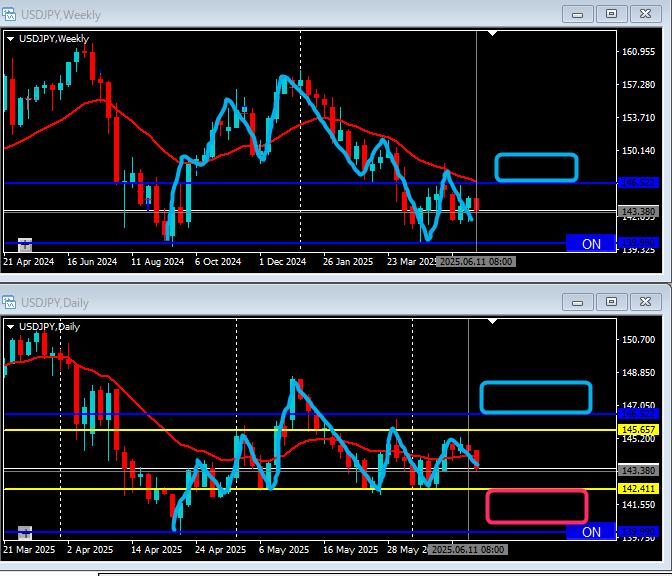Click the USDJPY,Weekly title bar text
The width and height of the screenshot is (672, 576).
click(60, 15)
